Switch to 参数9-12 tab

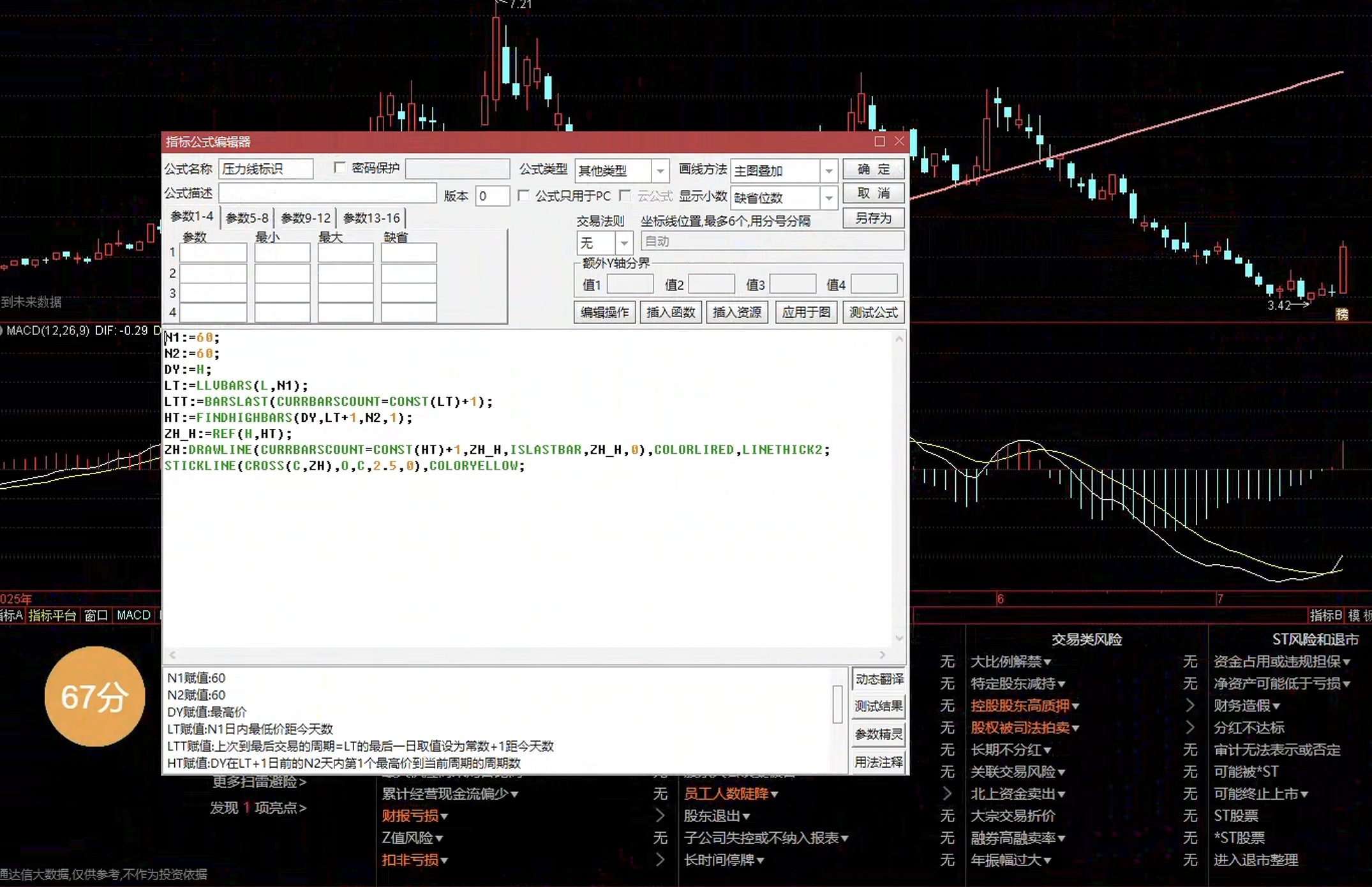click(x=306, y=218)
